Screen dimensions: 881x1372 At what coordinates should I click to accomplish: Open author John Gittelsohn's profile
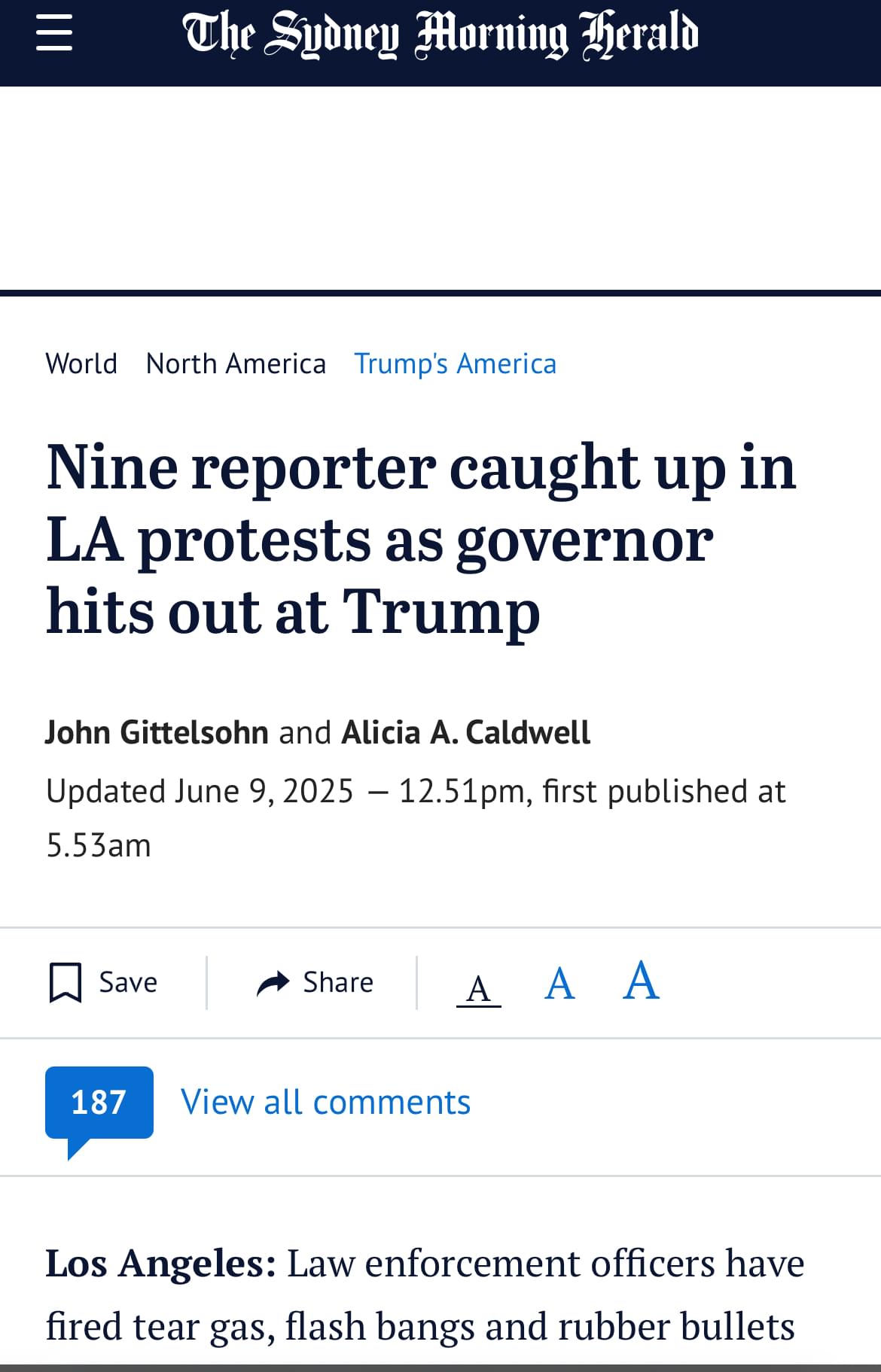coord(157,732)
